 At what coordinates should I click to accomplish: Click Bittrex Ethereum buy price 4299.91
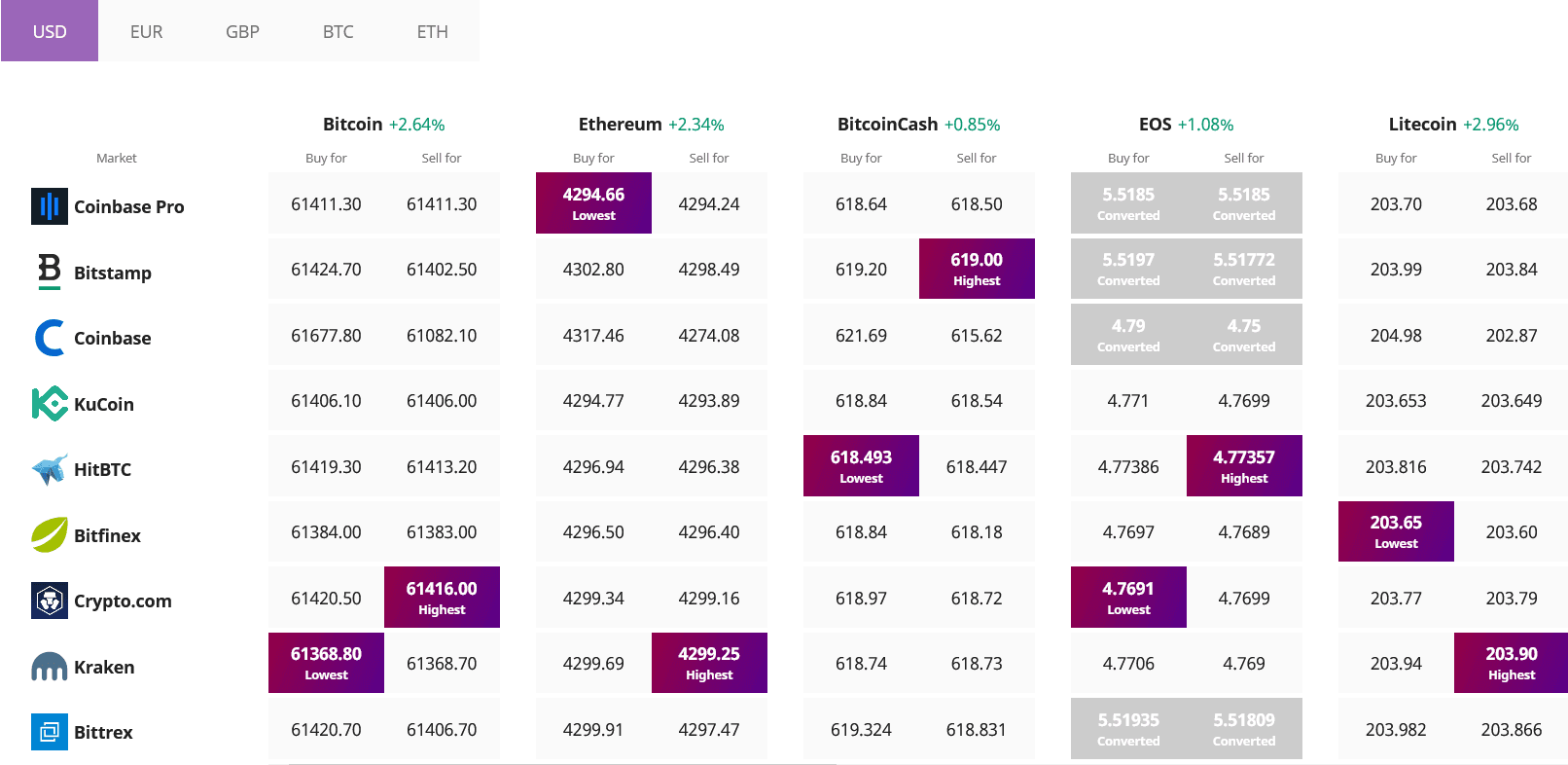593,729
